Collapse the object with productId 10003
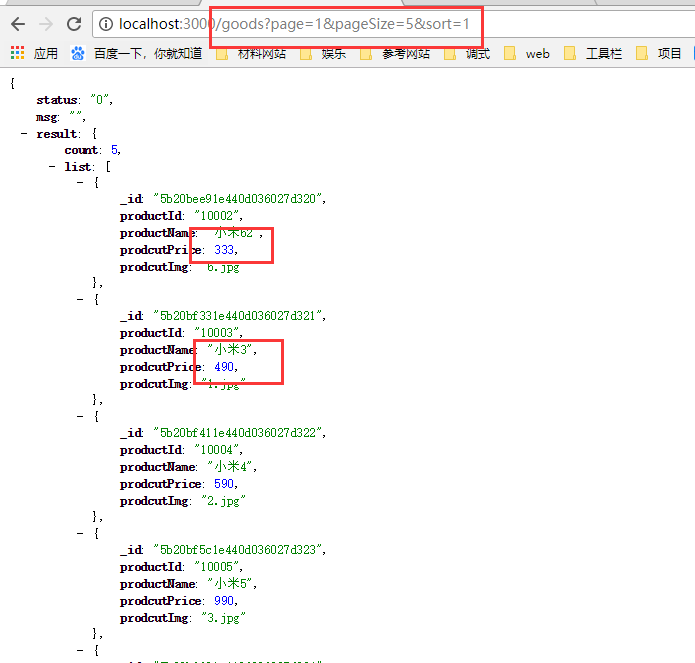This screenshot has height=663, width=695. (80, 299)
